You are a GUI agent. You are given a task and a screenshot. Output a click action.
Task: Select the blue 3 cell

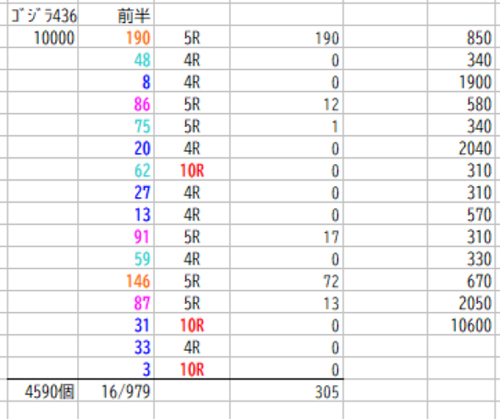pos(116,369)
